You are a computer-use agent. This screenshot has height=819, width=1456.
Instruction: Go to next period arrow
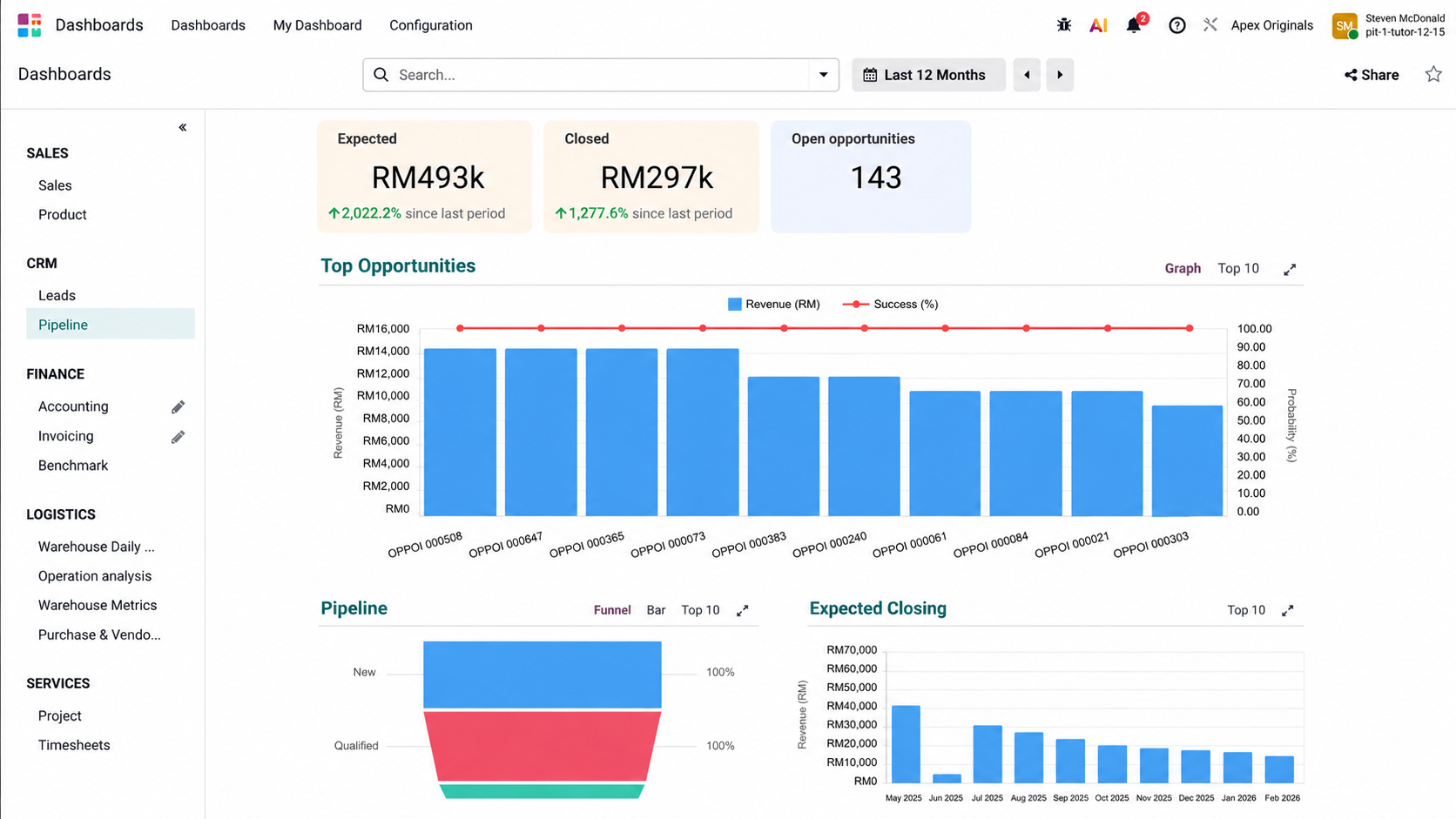coord(1060,75)
